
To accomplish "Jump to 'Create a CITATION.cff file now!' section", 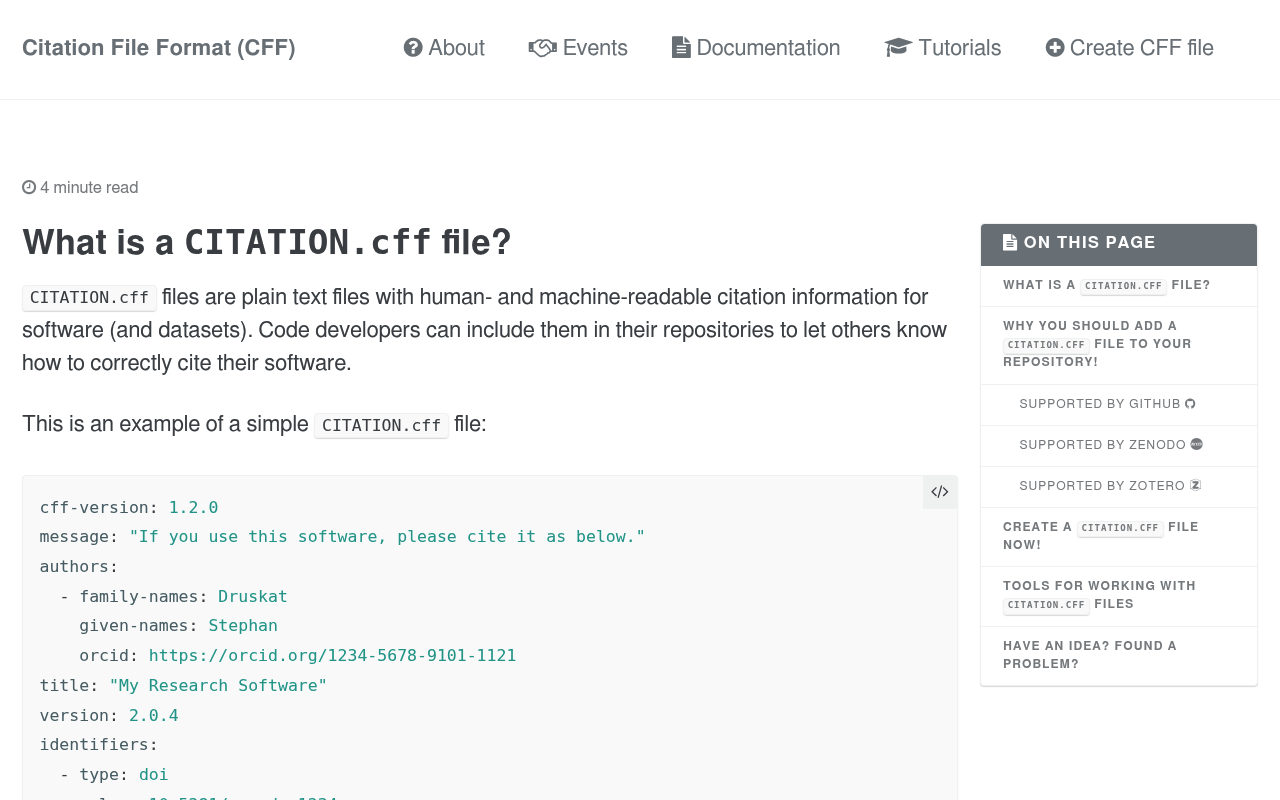I will 1118,536.
